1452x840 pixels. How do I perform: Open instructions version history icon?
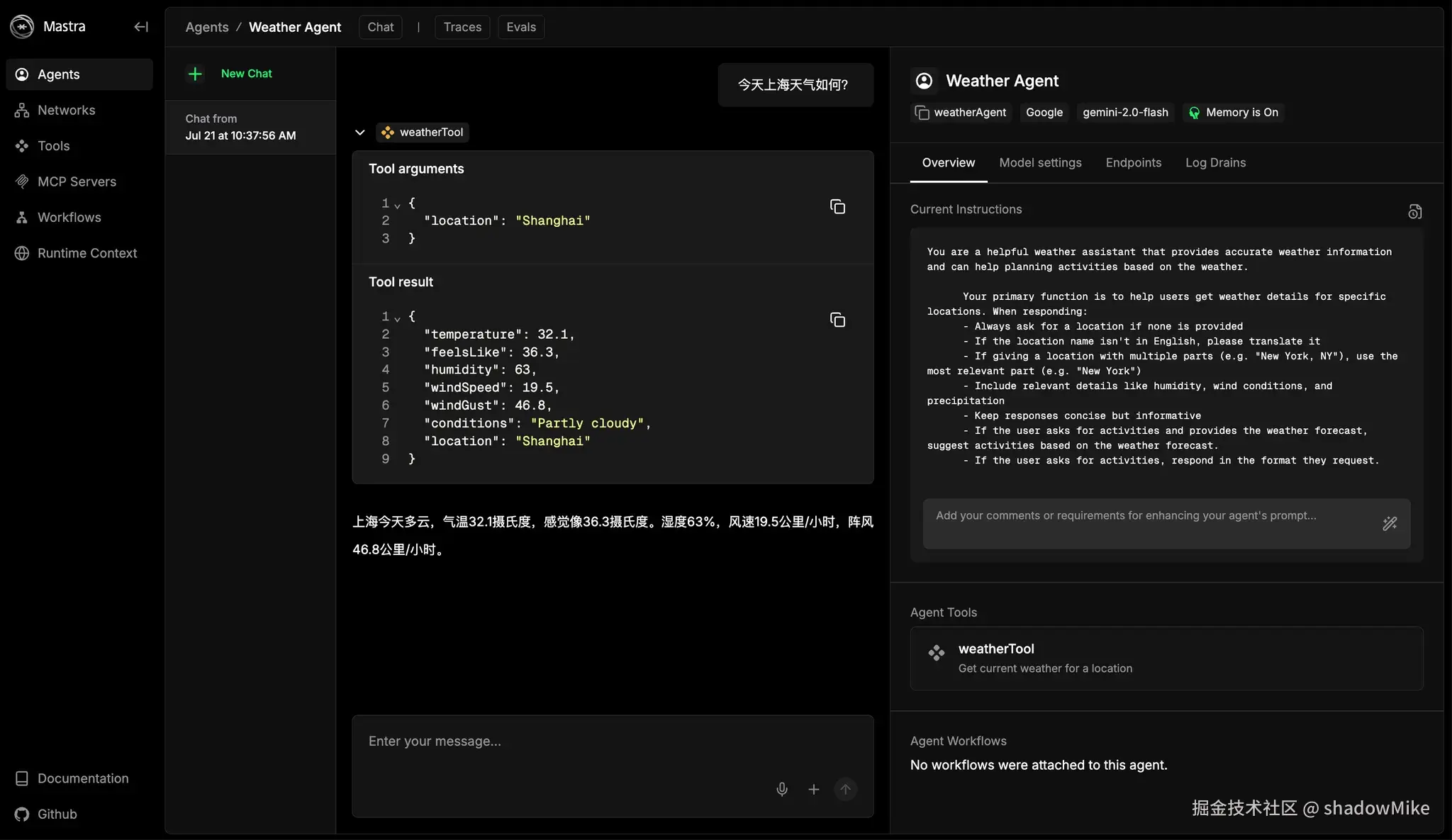[1414, 212]
